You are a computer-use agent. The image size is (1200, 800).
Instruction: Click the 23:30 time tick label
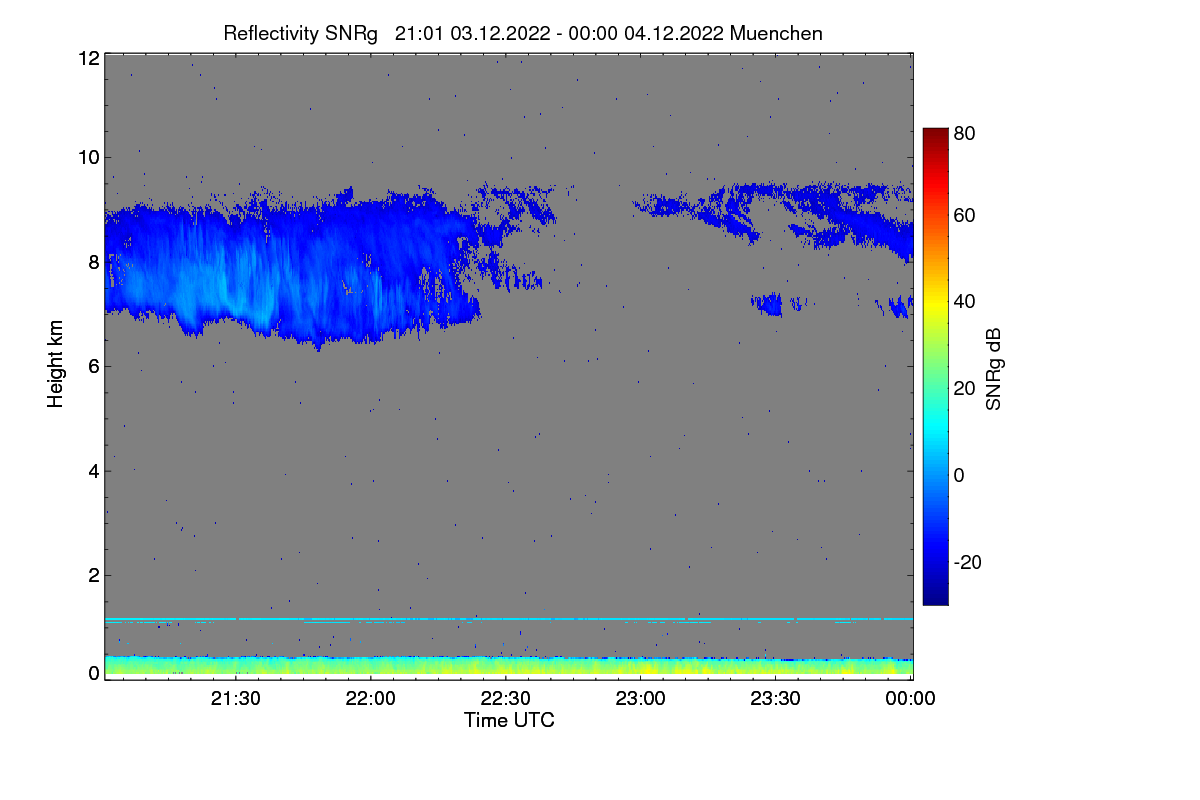[x=776, y=699]
